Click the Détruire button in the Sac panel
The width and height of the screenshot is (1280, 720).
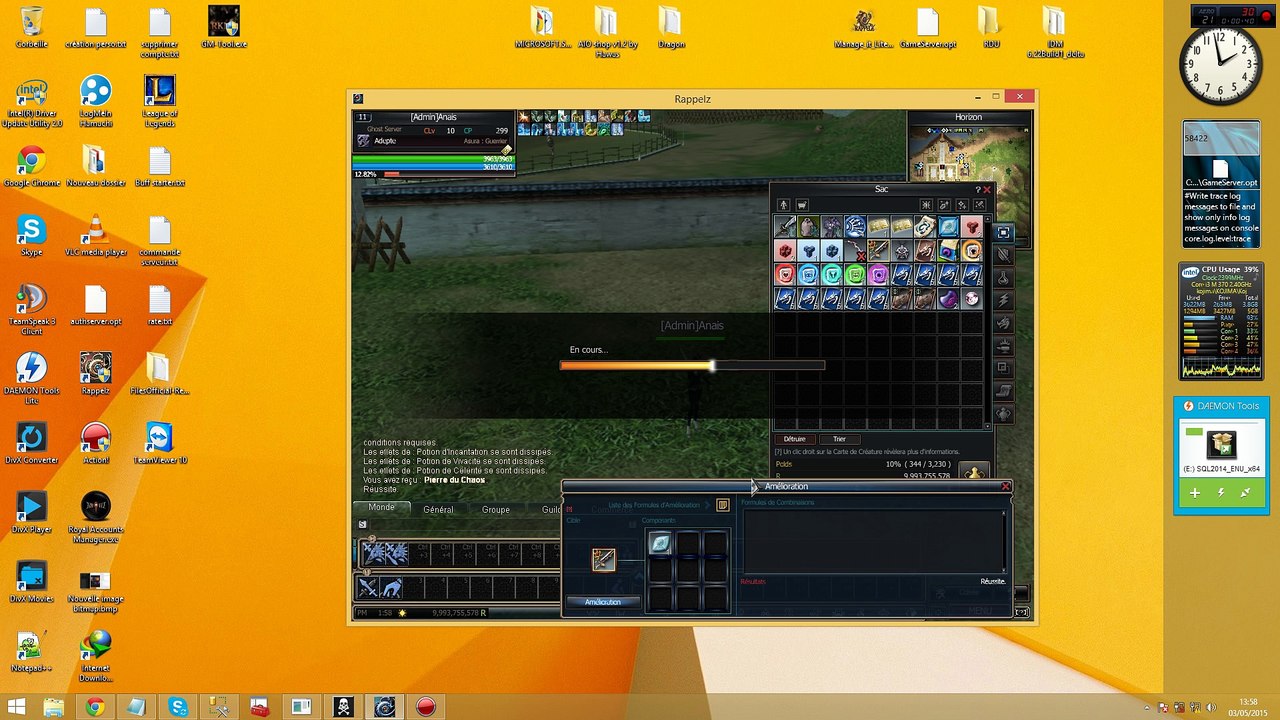(795, 439)
